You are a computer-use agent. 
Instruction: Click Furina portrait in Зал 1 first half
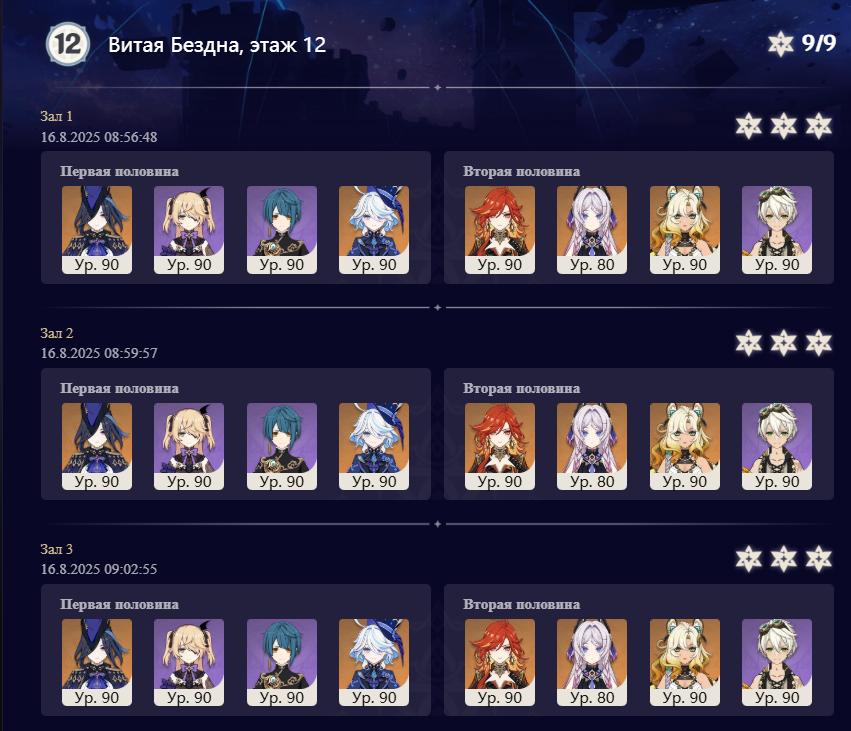pyautogui.click(x=374, y=230)
